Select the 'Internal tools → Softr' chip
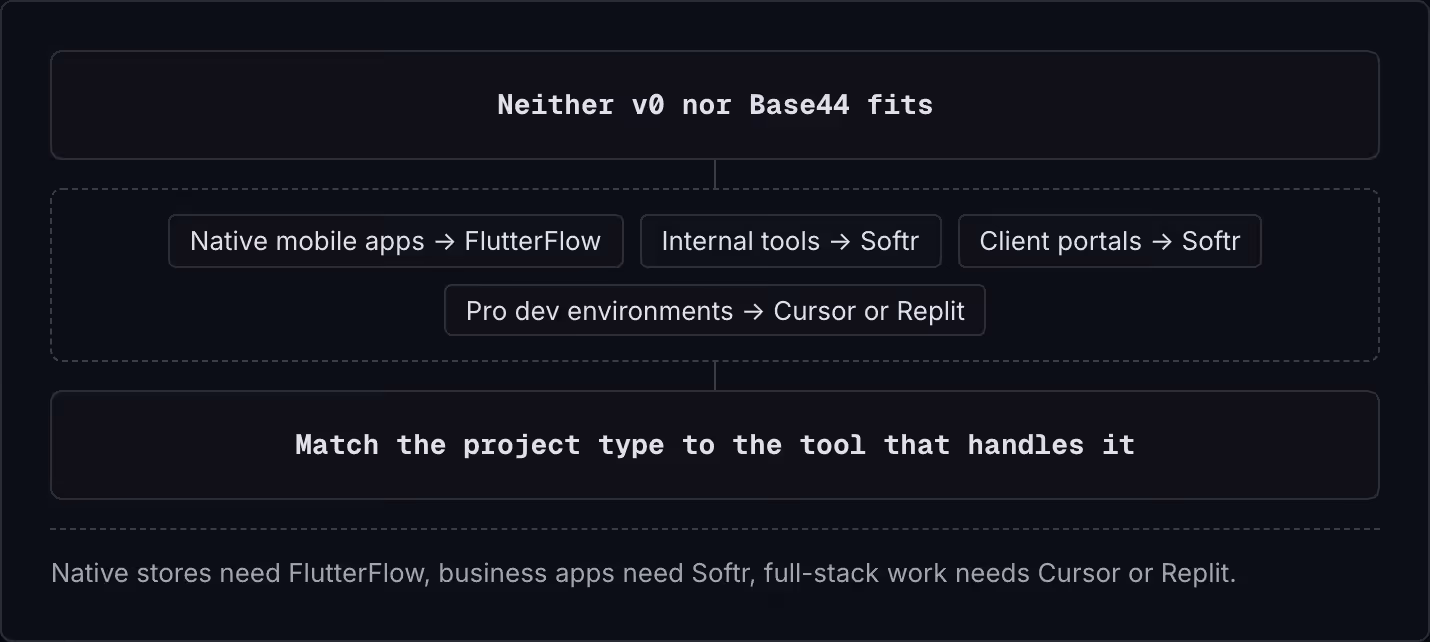Viewport: 1430px width, 642px height. (x=790, y=241)
